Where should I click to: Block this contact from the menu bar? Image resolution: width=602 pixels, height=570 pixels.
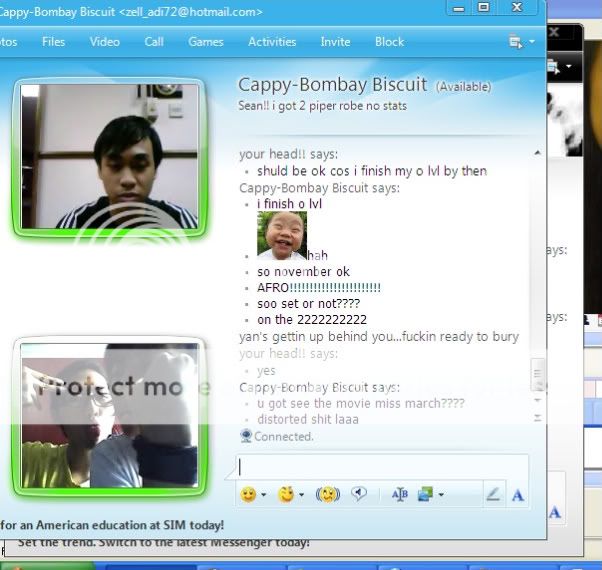click(389, 41)
